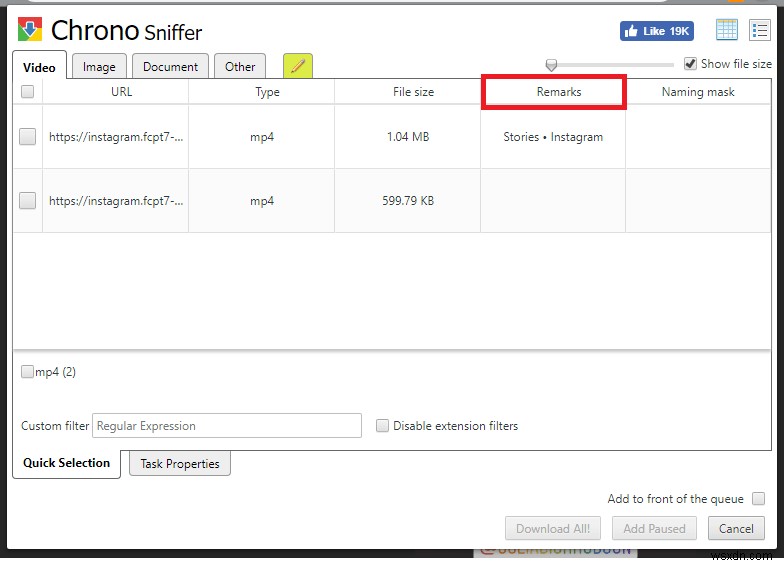The height and width of the screenshot is (566, 784).
Task: Tick the mp4 (2) quick selection checkbox
Action: [x=27, y=372]
